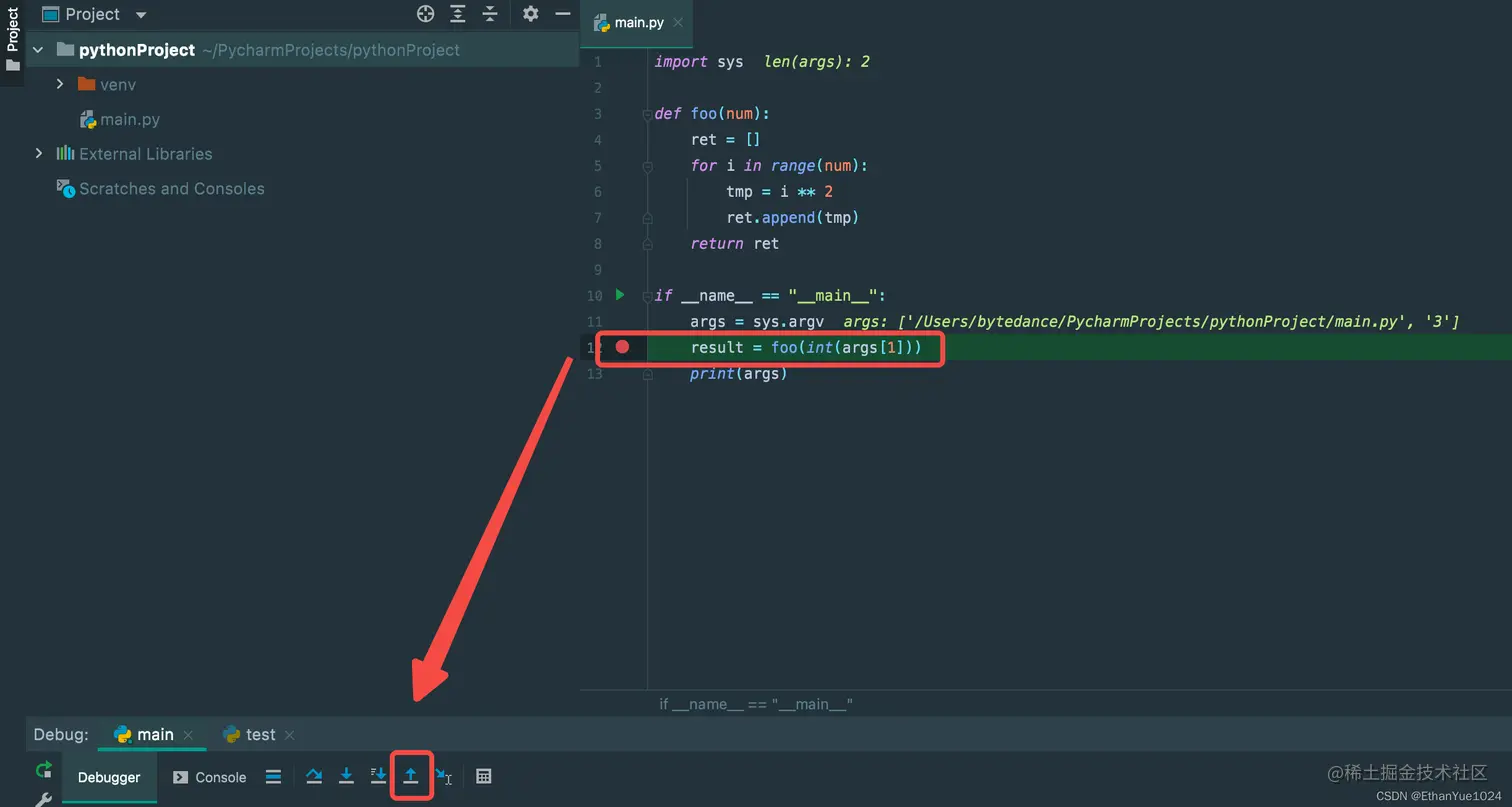The height and width of the screenshot is (807, 1512).
Task: Collapse the pythonProject root folder
Action: click(38, 50)
